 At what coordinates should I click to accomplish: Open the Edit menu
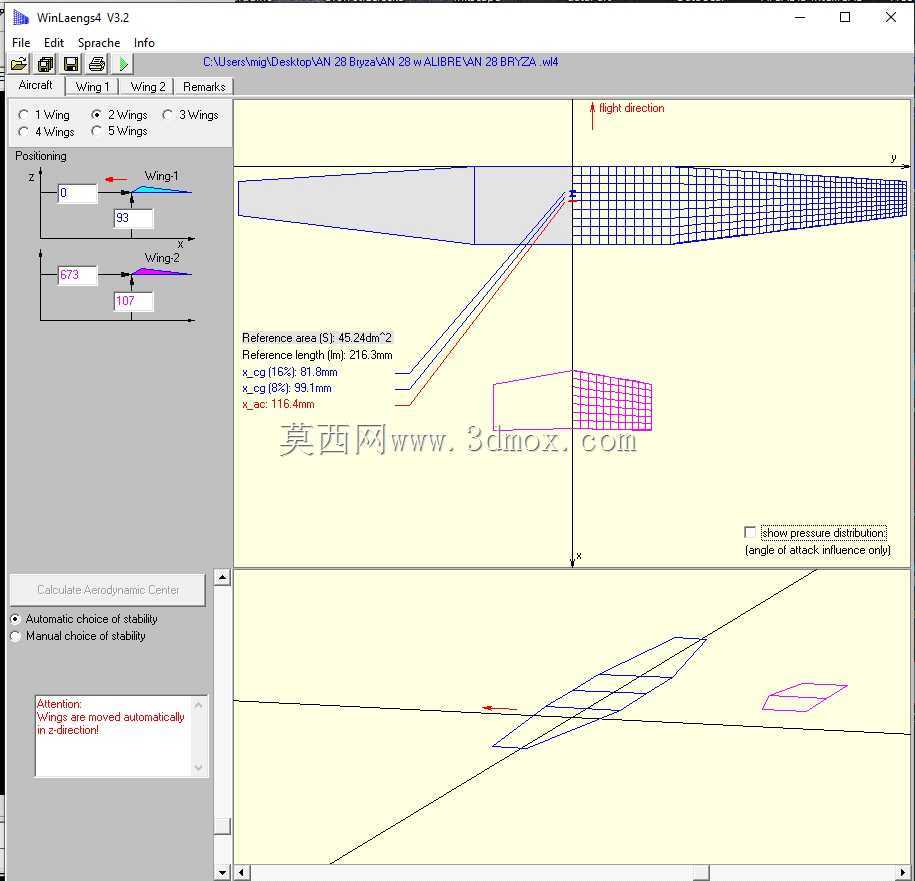[x=54, y=43]
